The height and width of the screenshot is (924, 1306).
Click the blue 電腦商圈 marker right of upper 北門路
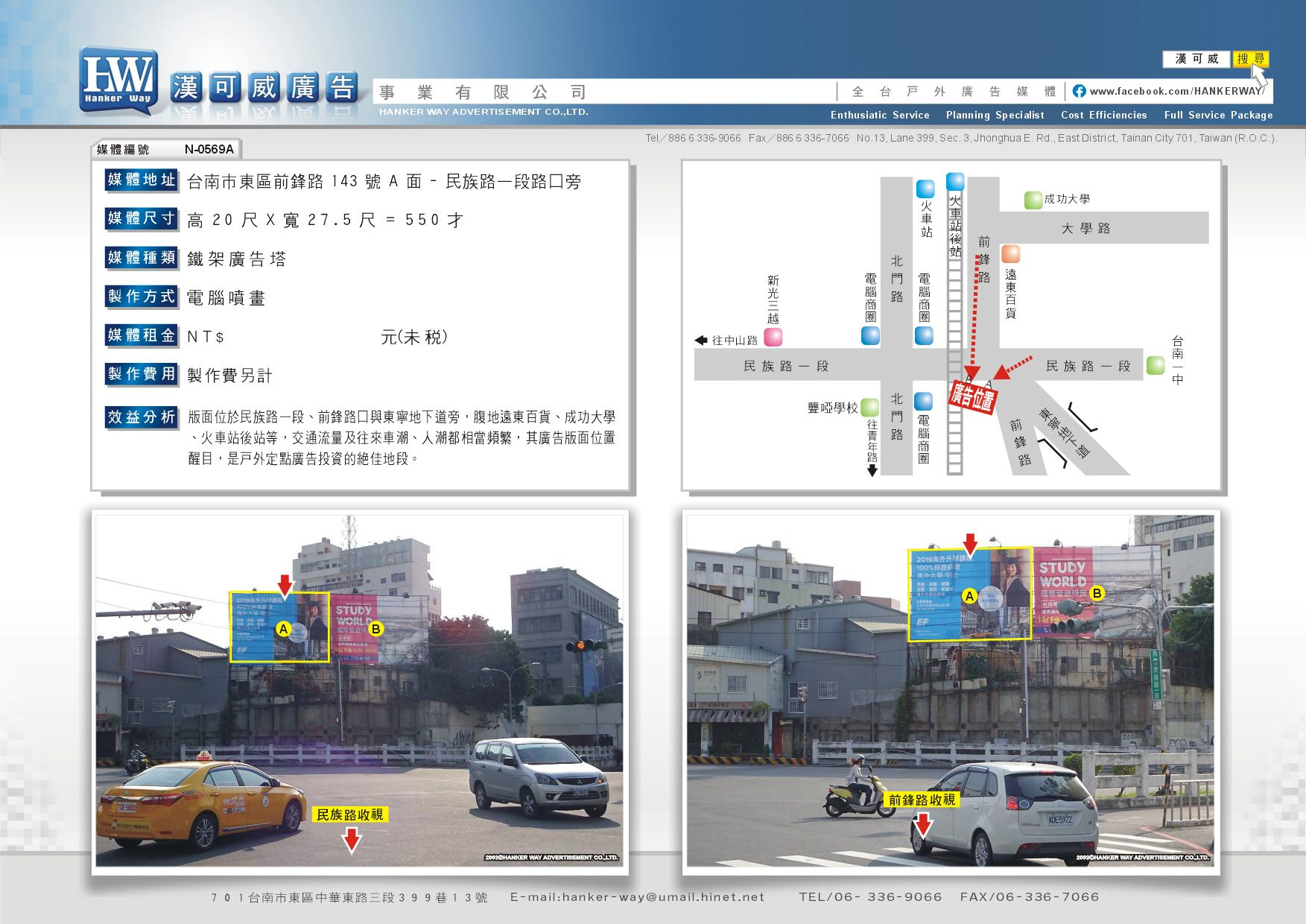pos(924,335)
